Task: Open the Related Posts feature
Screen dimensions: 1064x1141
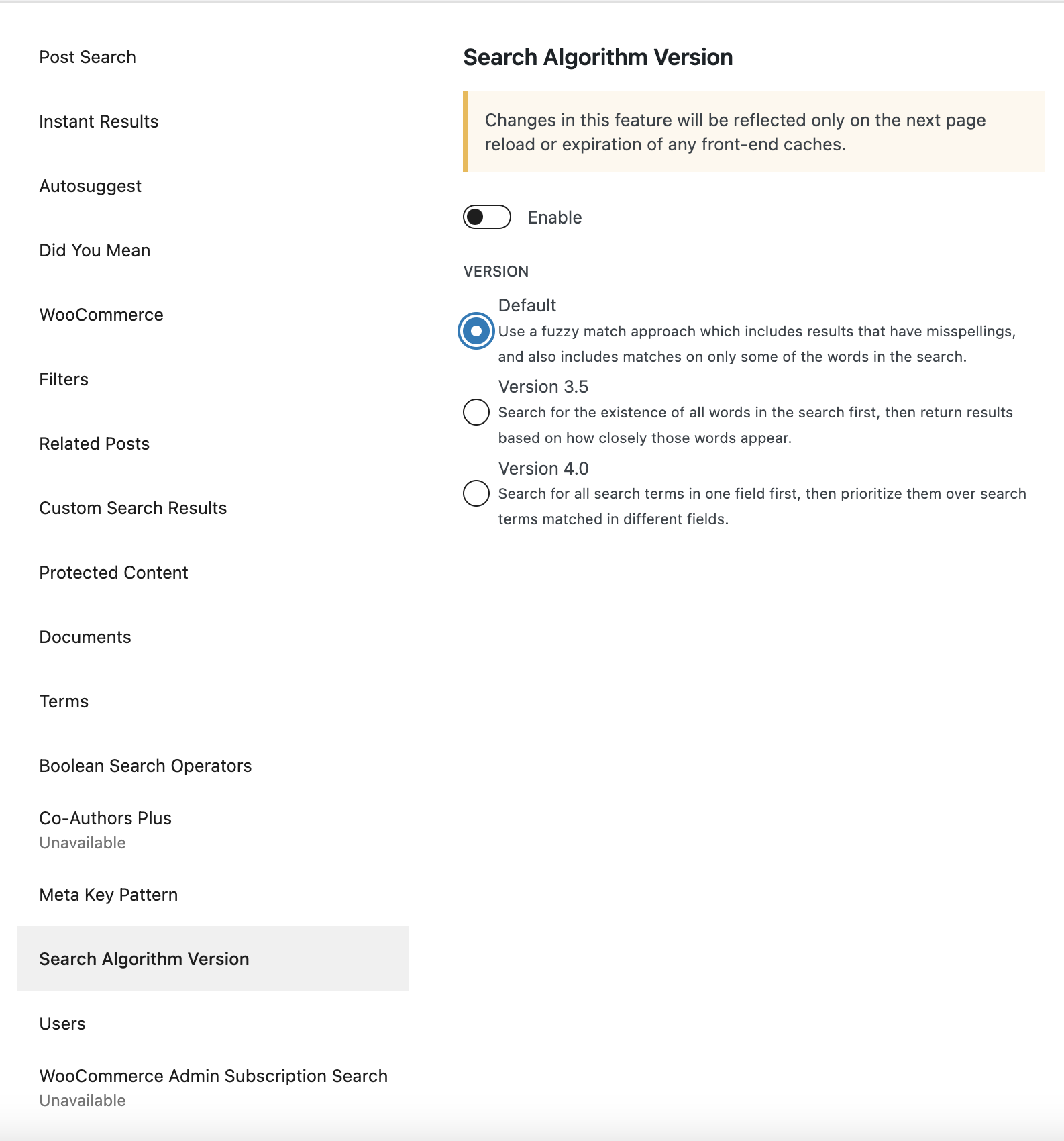Action: (94, 443)
